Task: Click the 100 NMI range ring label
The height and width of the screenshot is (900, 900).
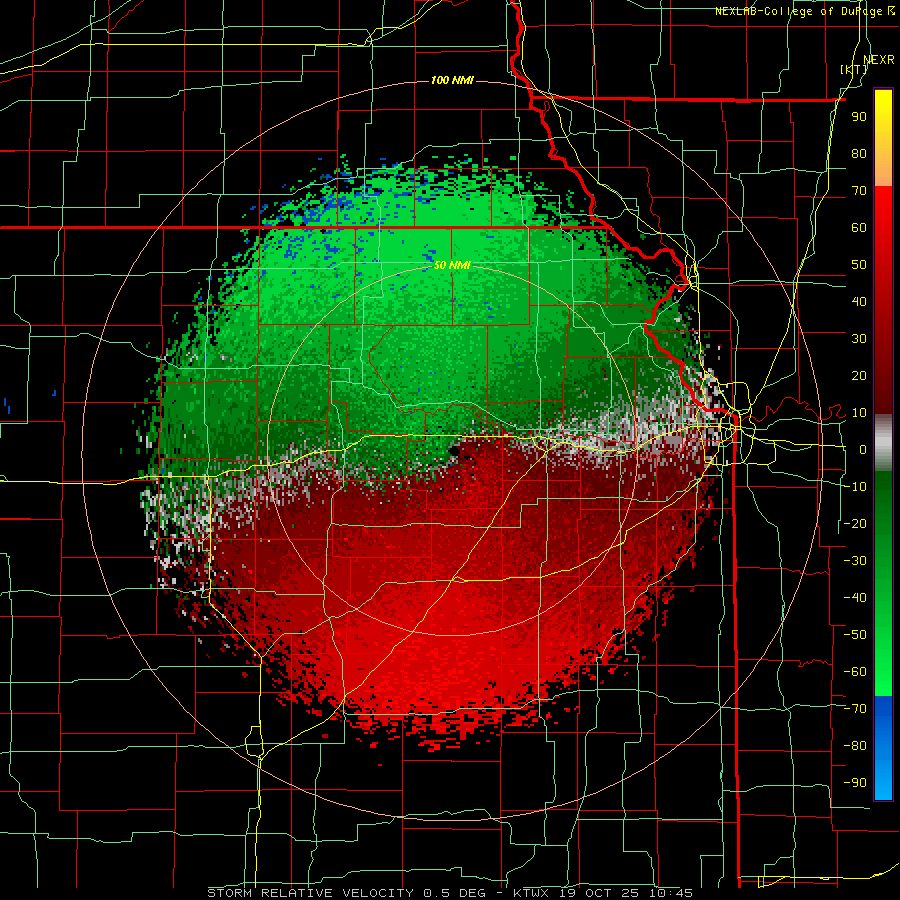Action: tap(452, 80)
